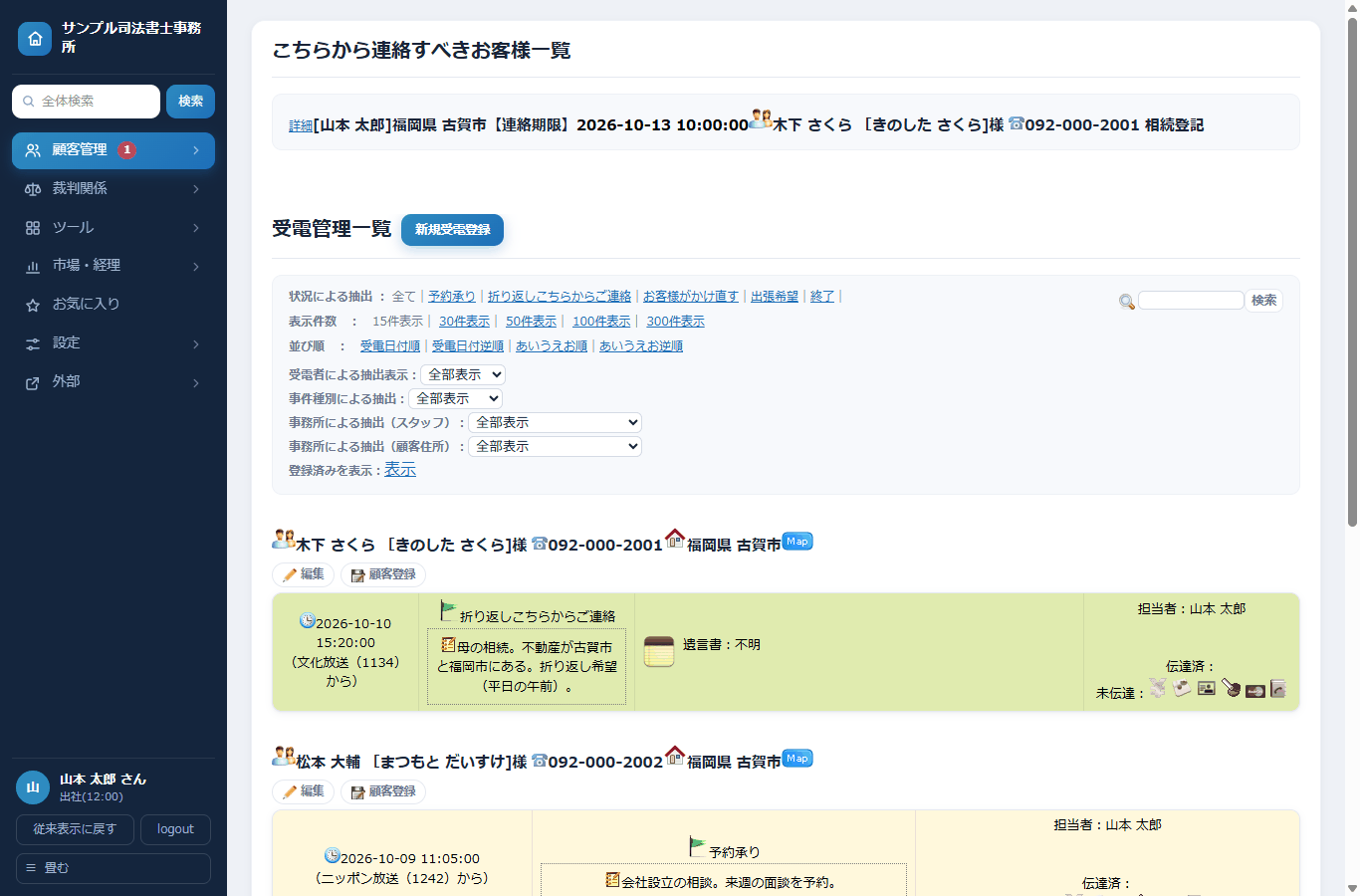
Task: Click 顧客登録 button for 松本 大輔
Action: point(383,791)
